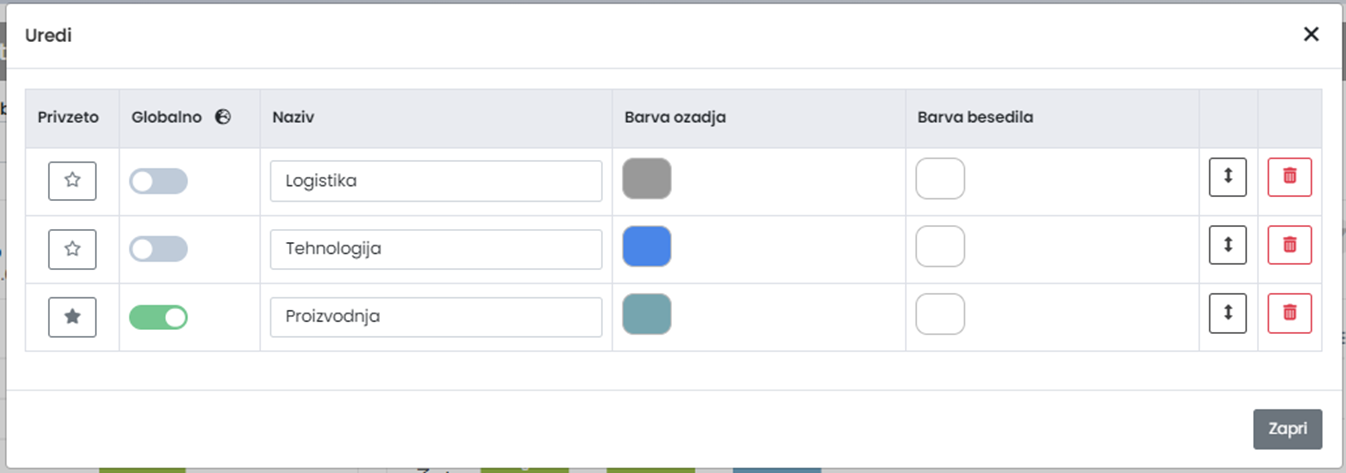Pick the blue background swatch for Tehnologija

coord(646,247)
